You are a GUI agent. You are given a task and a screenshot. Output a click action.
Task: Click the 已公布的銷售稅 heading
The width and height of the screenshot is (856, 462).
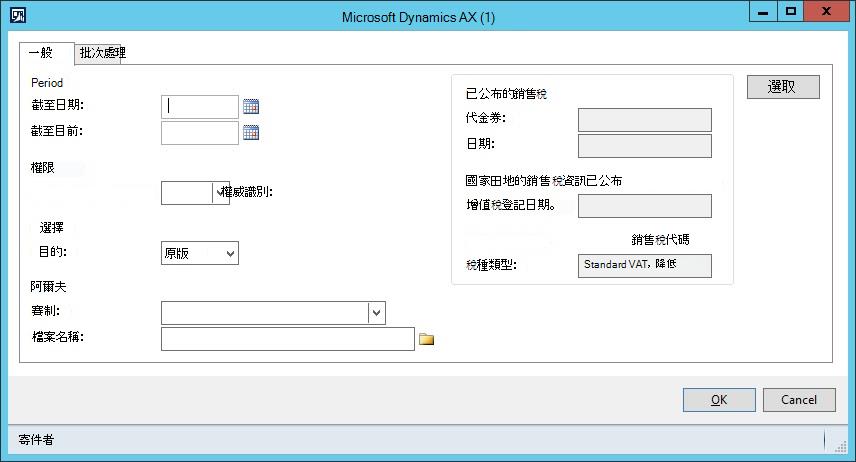point(506,94)
